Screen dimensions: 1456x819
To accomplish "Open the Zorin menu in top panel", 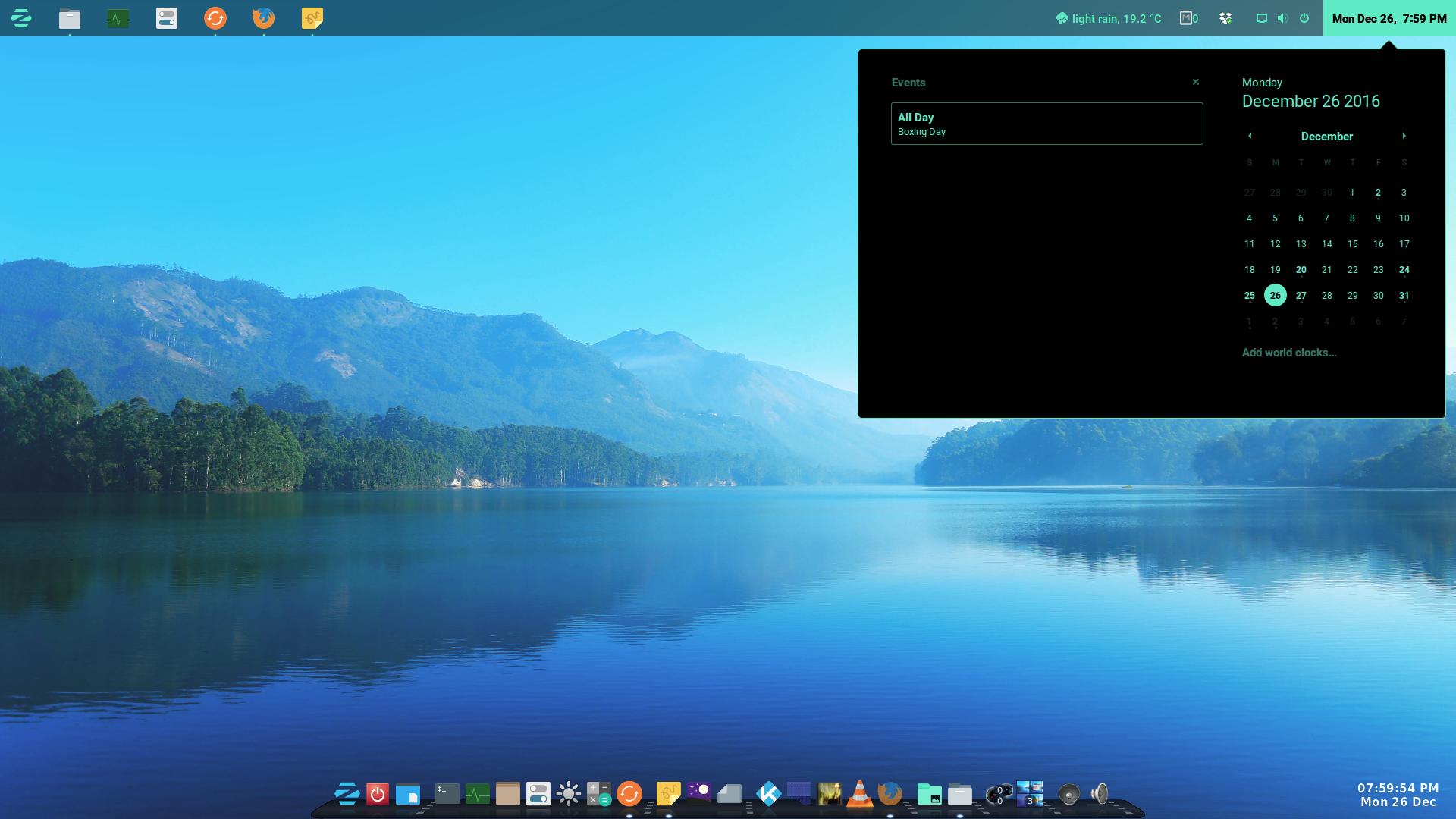I will click(x=21, y=18).
